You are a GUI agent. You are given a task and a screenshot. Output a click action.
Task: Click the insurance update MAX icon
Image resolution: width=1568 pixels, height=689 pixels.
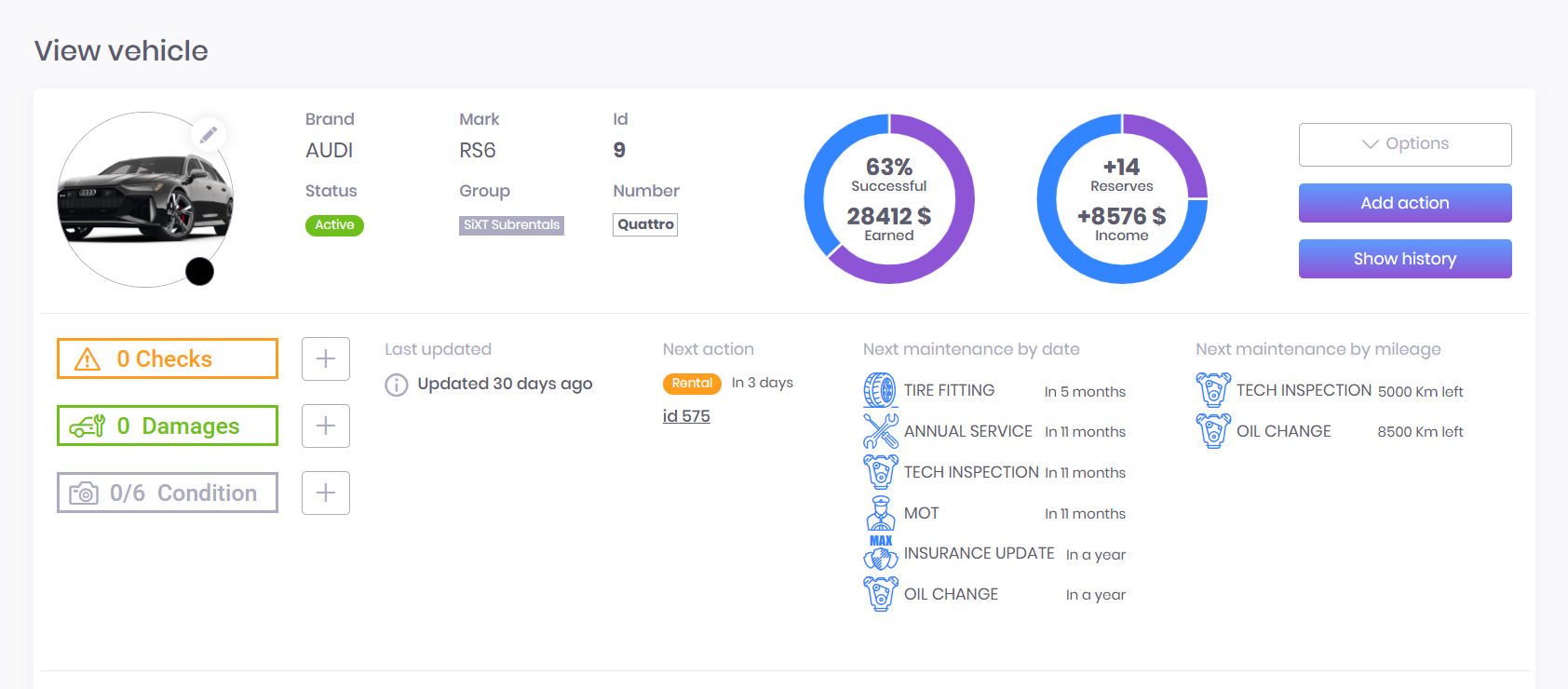point(880,553)
